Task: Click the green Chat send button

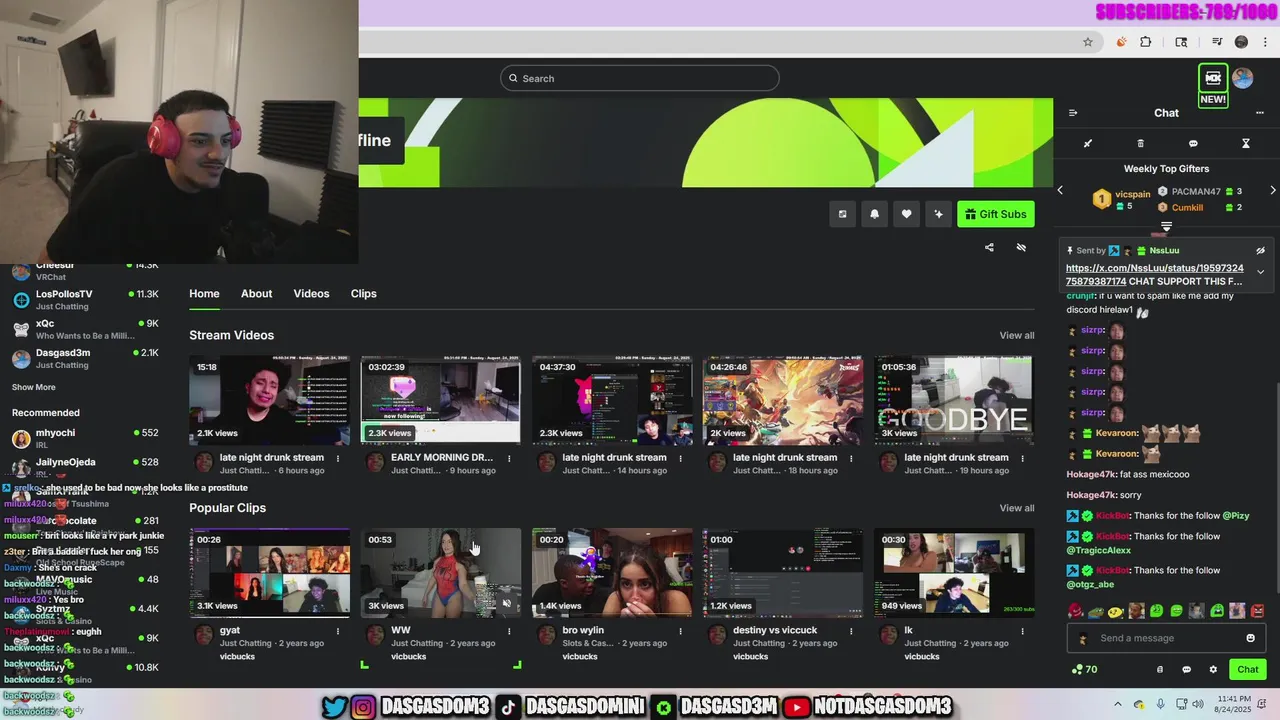Action: pyautogui.click(x=1248, y=670)
